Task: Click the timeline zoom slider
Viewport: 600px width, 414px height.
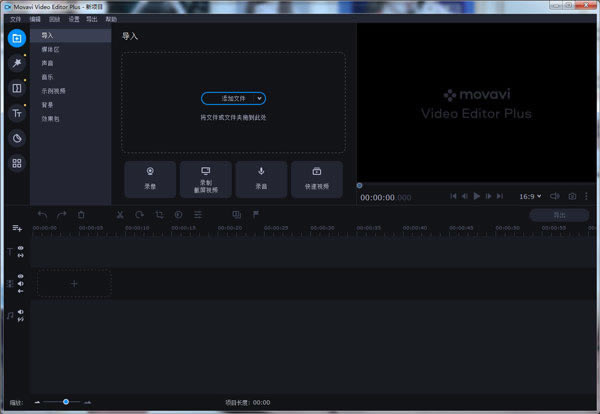Action: click(x=66, y=401)
